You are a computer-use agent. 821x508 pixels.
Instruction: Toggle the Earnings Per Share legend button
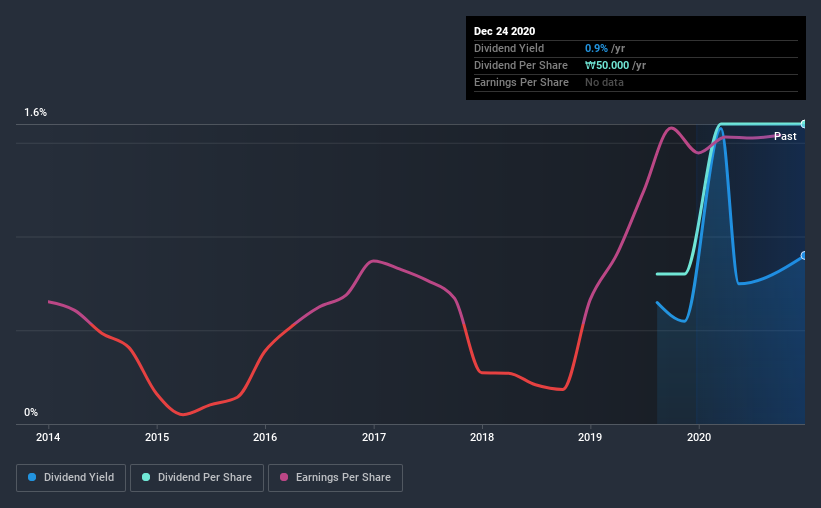pyautogui.click(x=335, y=478)
